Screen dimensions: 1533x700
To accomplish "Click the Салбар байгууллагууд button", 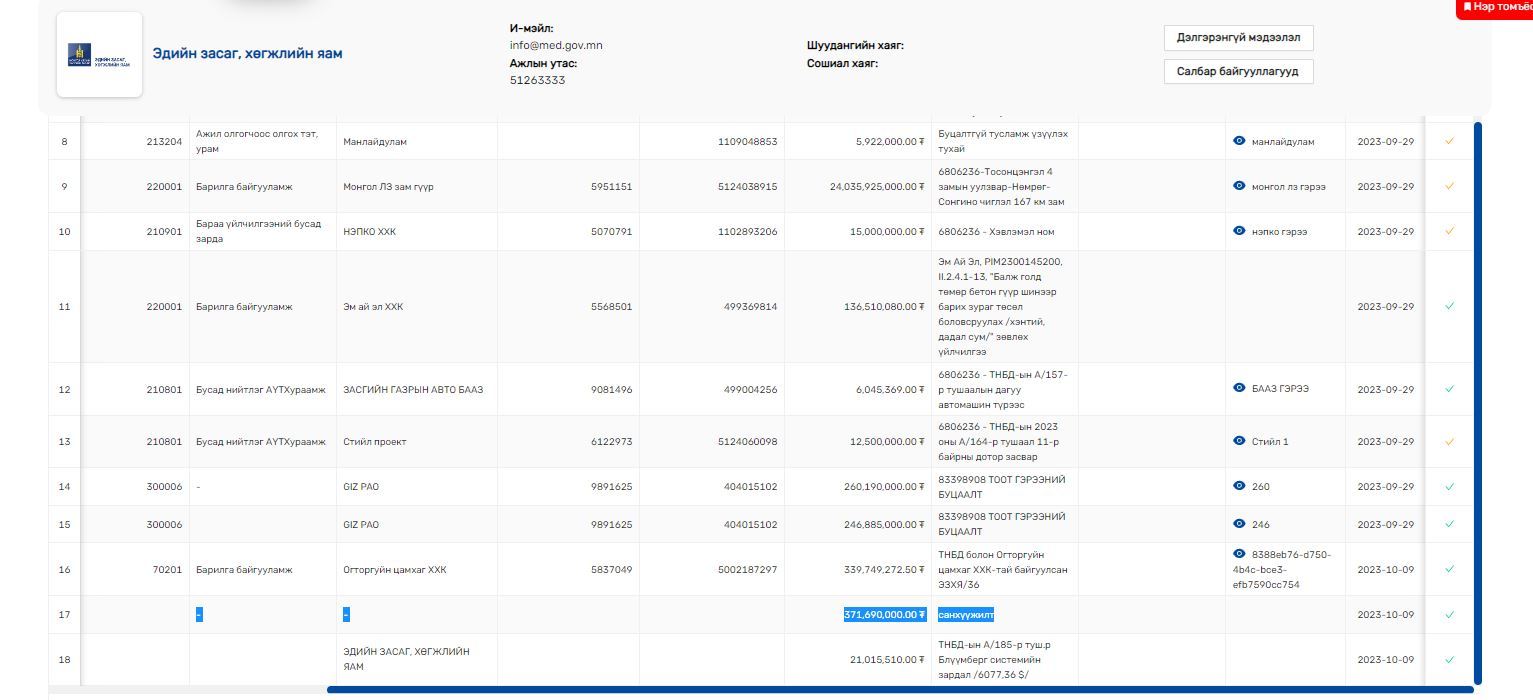I will pyautogui.click(x=1238, y=72).
